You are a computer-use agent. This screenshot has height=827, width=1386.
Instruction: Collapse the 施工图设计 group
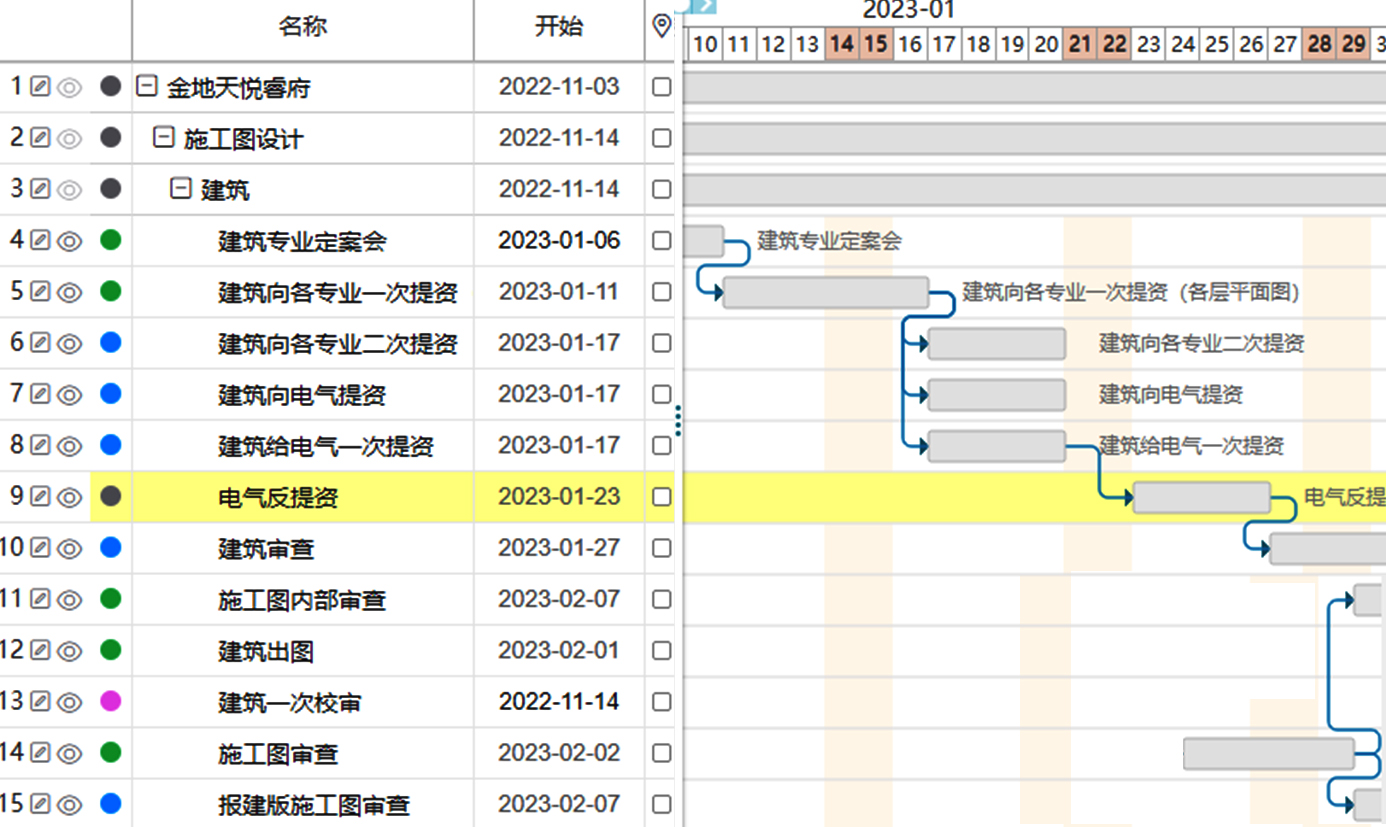[x=163, y=138]
